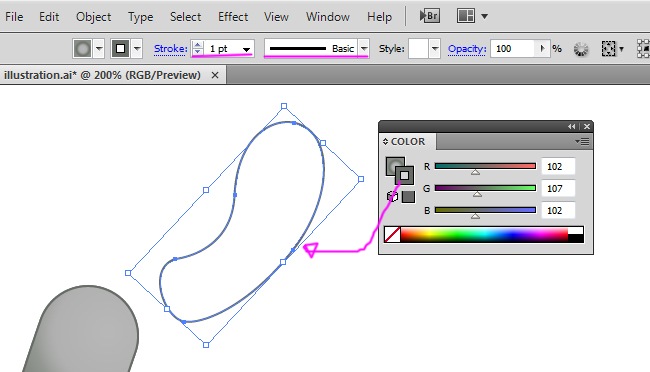Click the G value field showing 107
The width and height of the screenshot is (650, 372).
pos(558,188)
